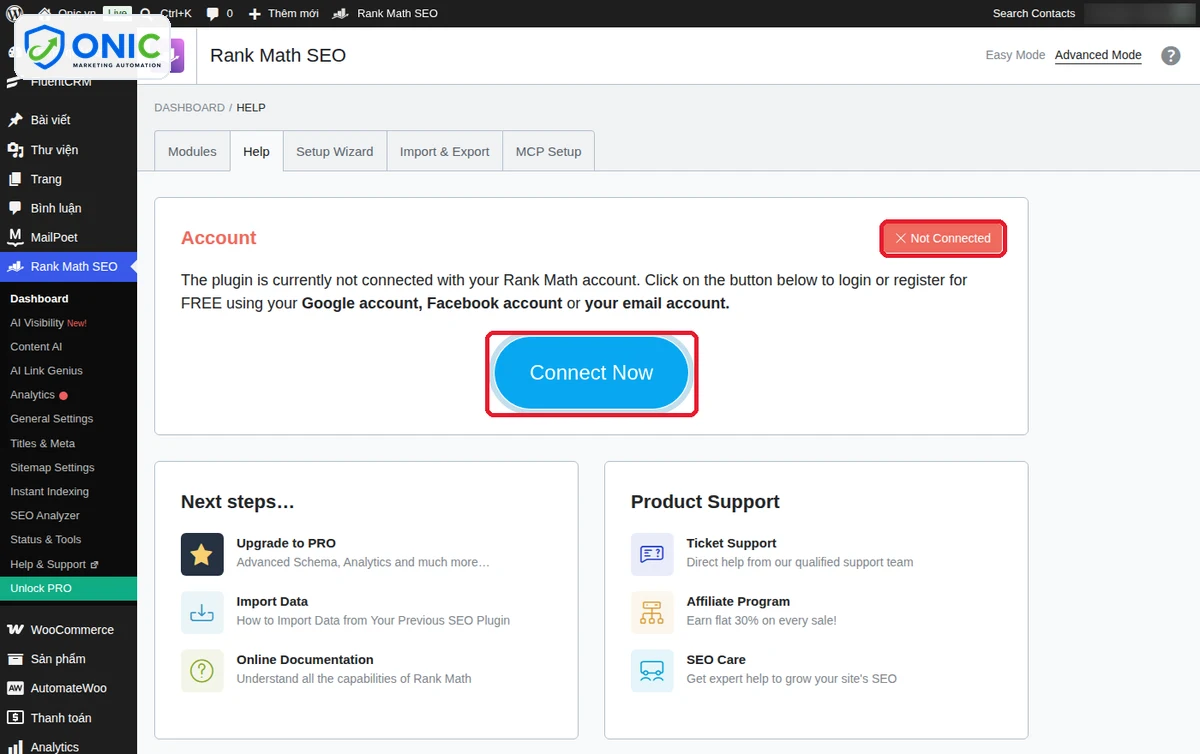Open the Import & Export tab
1200x754 pixels.
pos(444,151)
